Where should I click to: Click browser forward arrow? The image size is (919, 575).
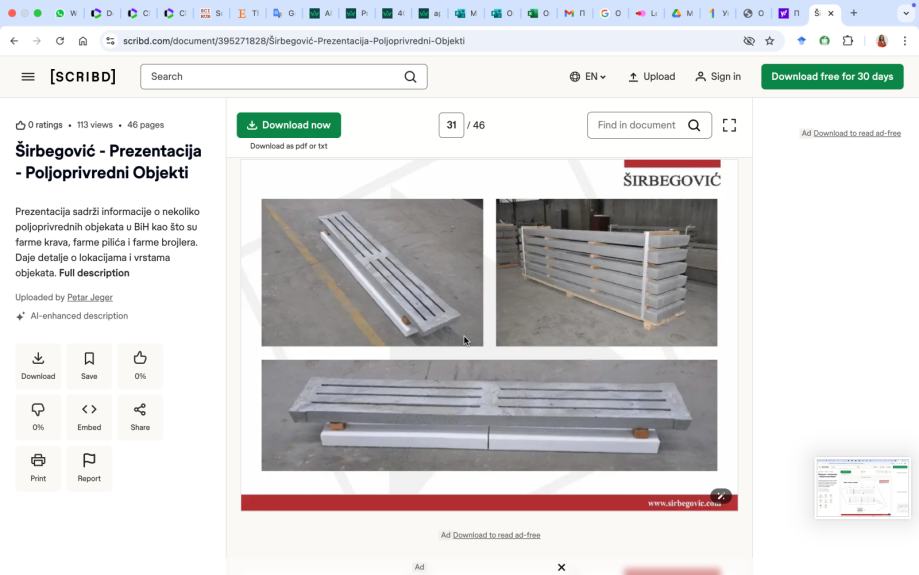(37, 41)
